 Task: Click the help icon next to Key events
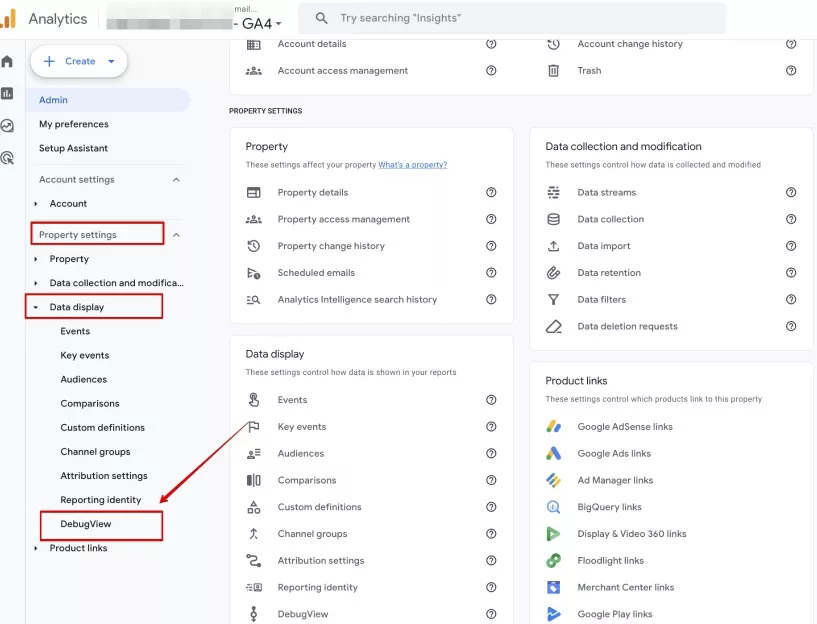coord(491,427)
